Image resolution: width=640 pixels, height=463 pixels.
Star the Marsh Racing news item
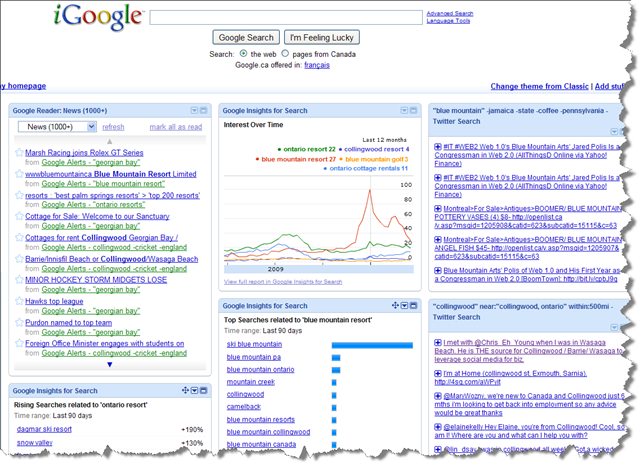[19, 153]
